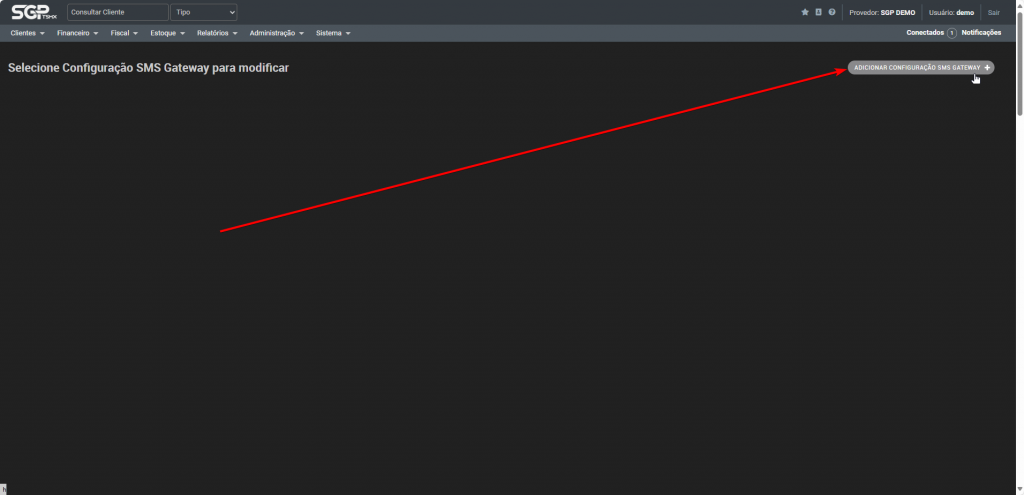This screenshot has width=1024, height=495.
Task: Click the plus icon on the add button
Action: [987, 67]
